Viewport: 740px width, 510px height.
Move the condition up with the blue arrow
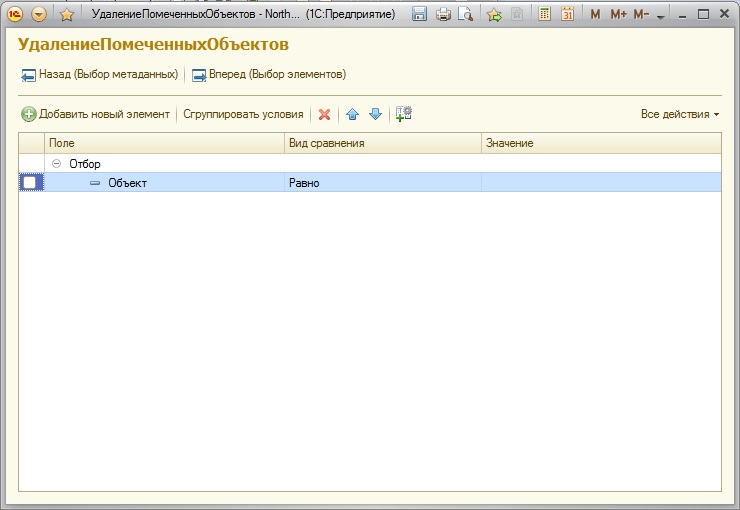[x=353, y=114]
